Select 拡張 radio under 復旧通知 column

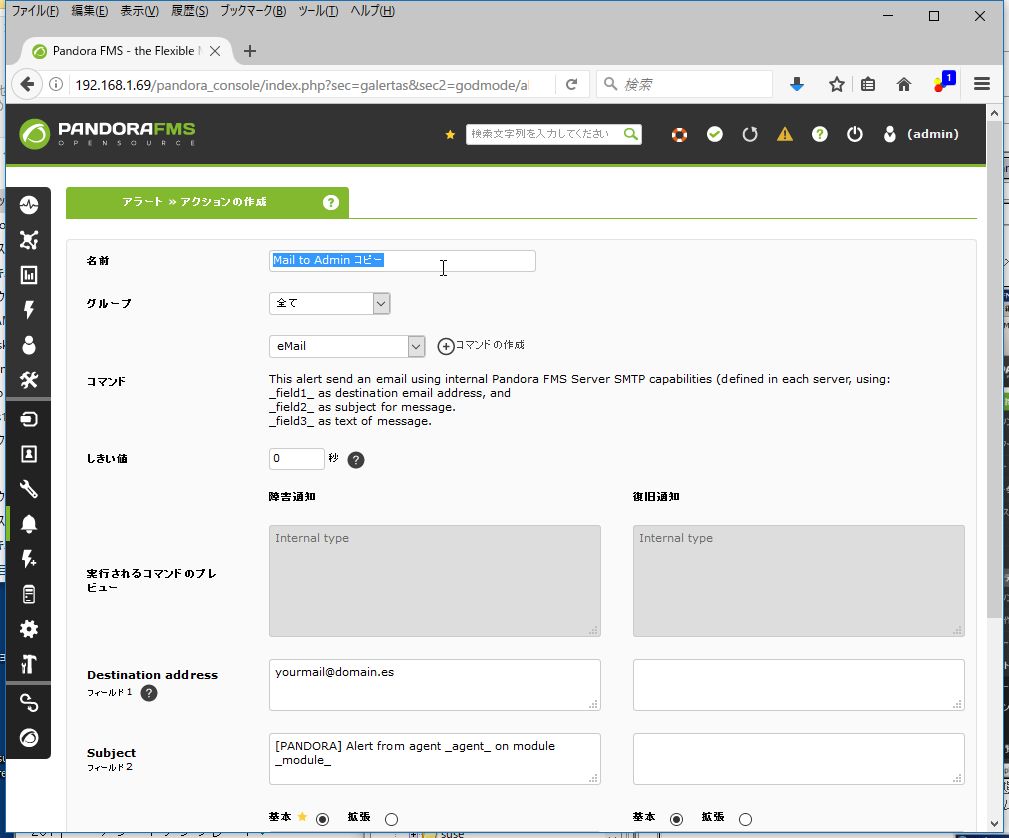[745, 819]
